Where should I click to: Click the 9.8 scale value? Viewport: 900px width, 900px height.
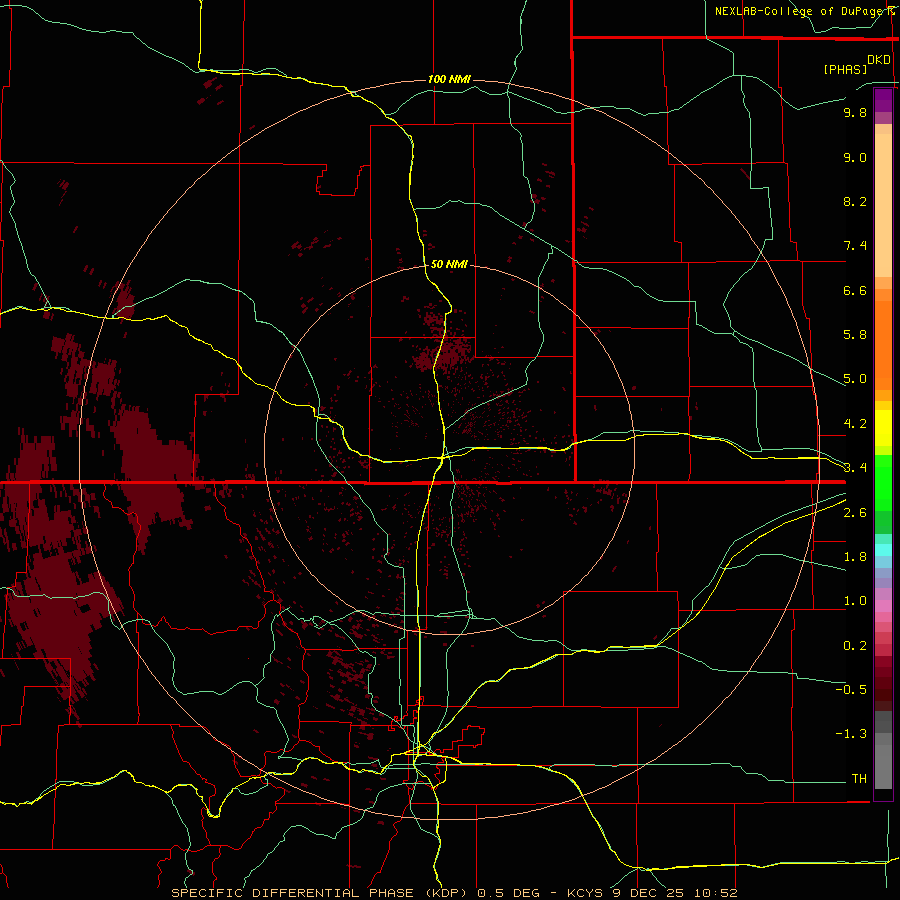(855, 112)
